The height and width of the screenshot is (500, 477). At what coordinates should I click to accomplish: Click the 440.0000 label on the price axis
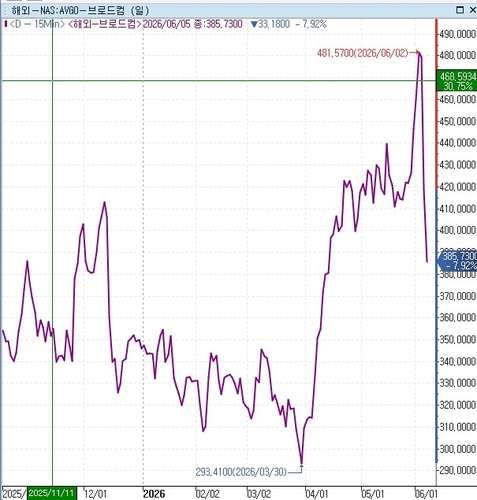[x=458, y=143]
